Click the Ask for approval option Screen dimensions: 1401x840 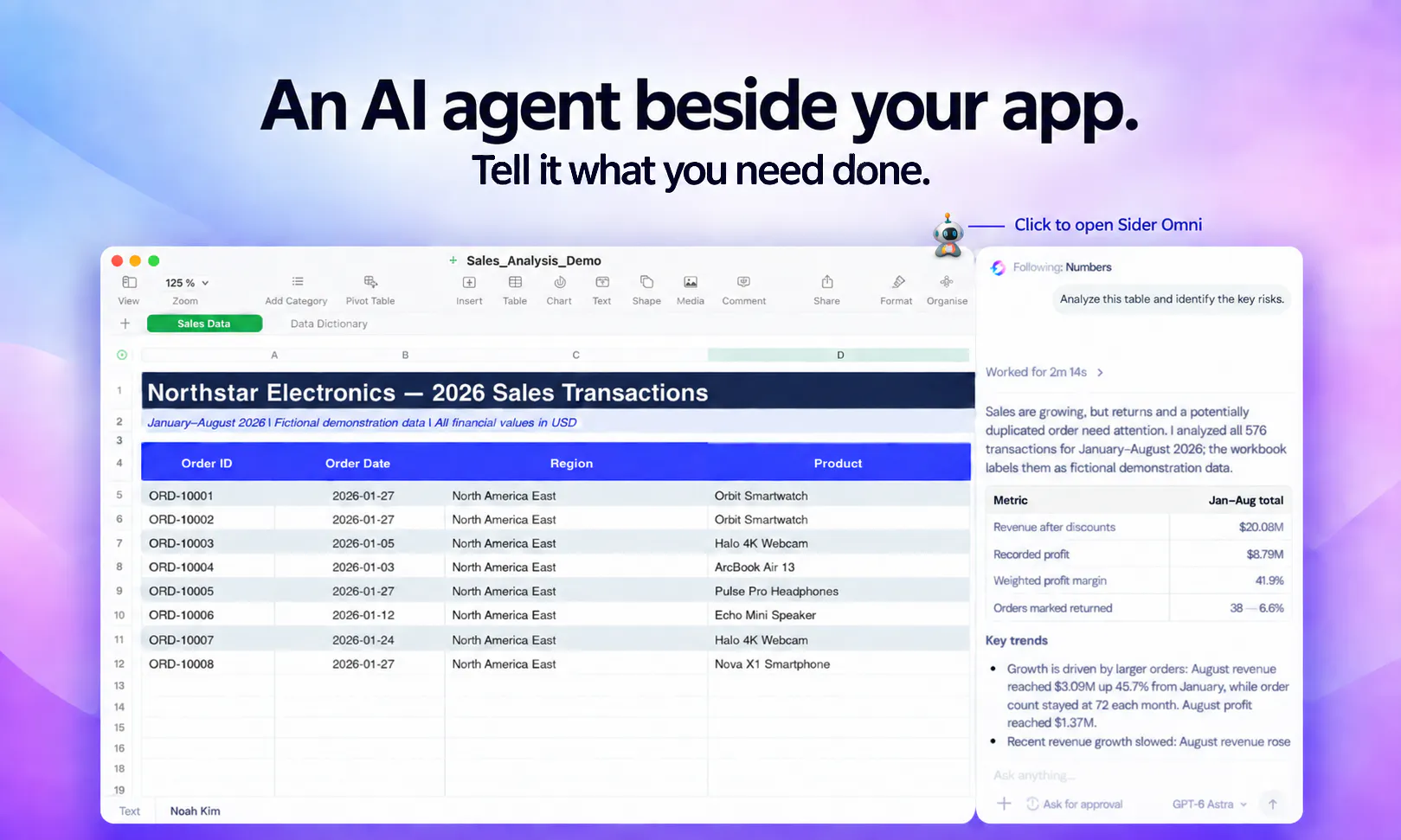(1074, 804)
